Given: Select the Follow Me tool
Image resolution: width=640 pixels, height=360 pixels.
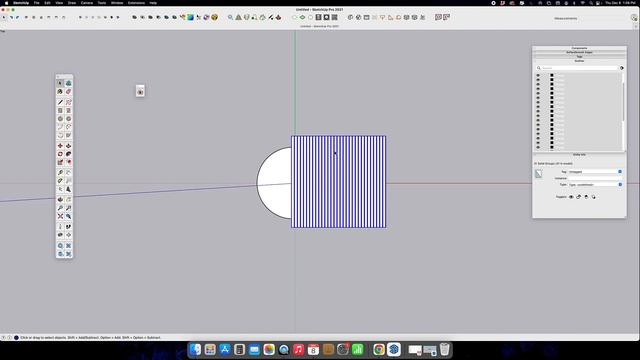Looking at the screenshot, I should tap(69, 154).
